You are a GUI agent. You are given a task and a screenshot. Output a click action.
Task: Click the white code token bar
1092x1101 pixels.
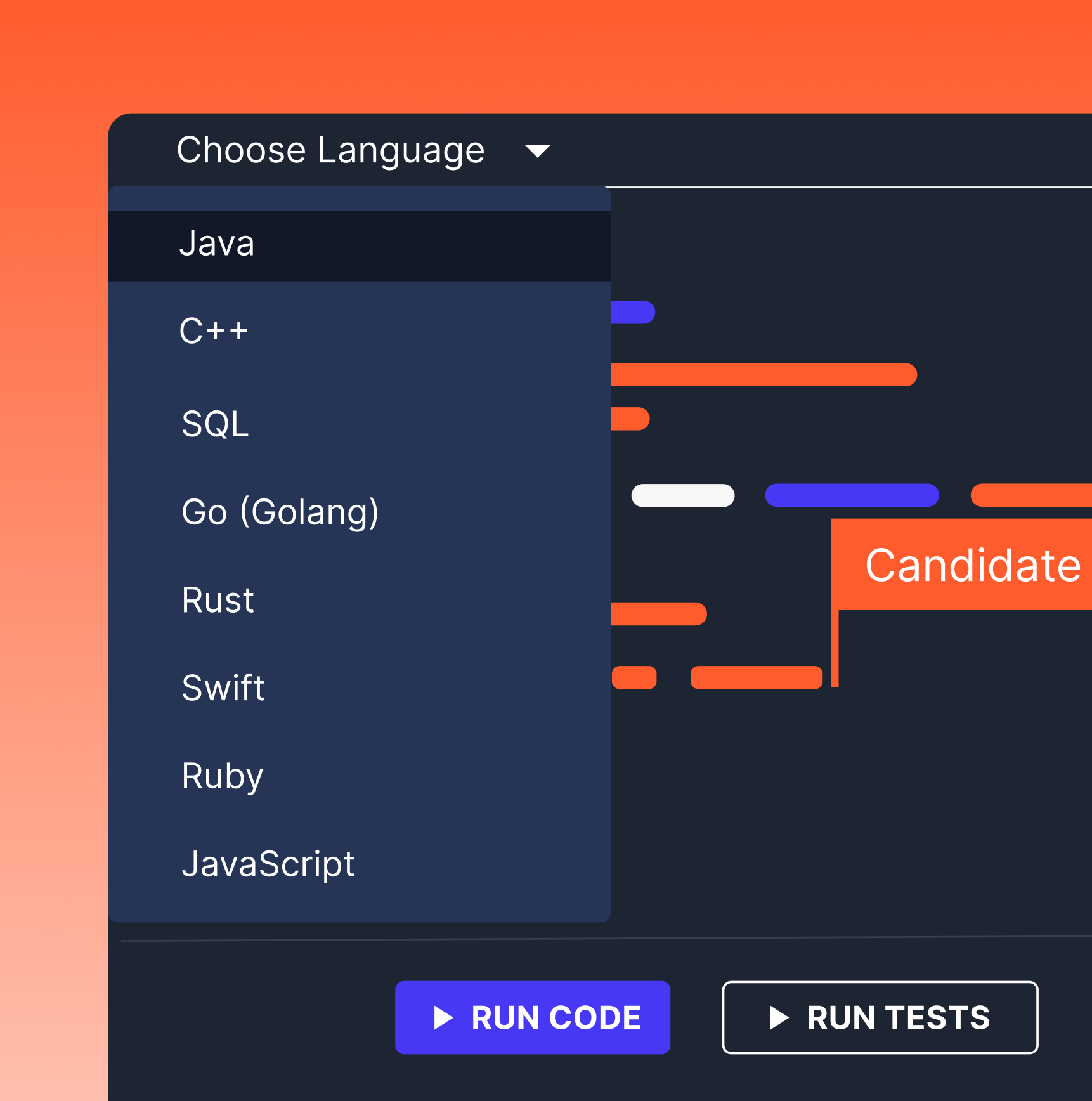683,495
